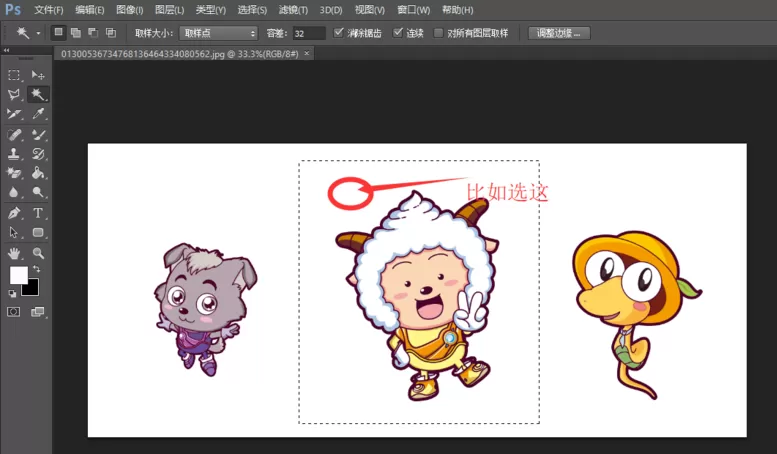This screenshot has width=777, height=454.
Task: Choose the Lasso tool
Action: click(x=14, y=94)
